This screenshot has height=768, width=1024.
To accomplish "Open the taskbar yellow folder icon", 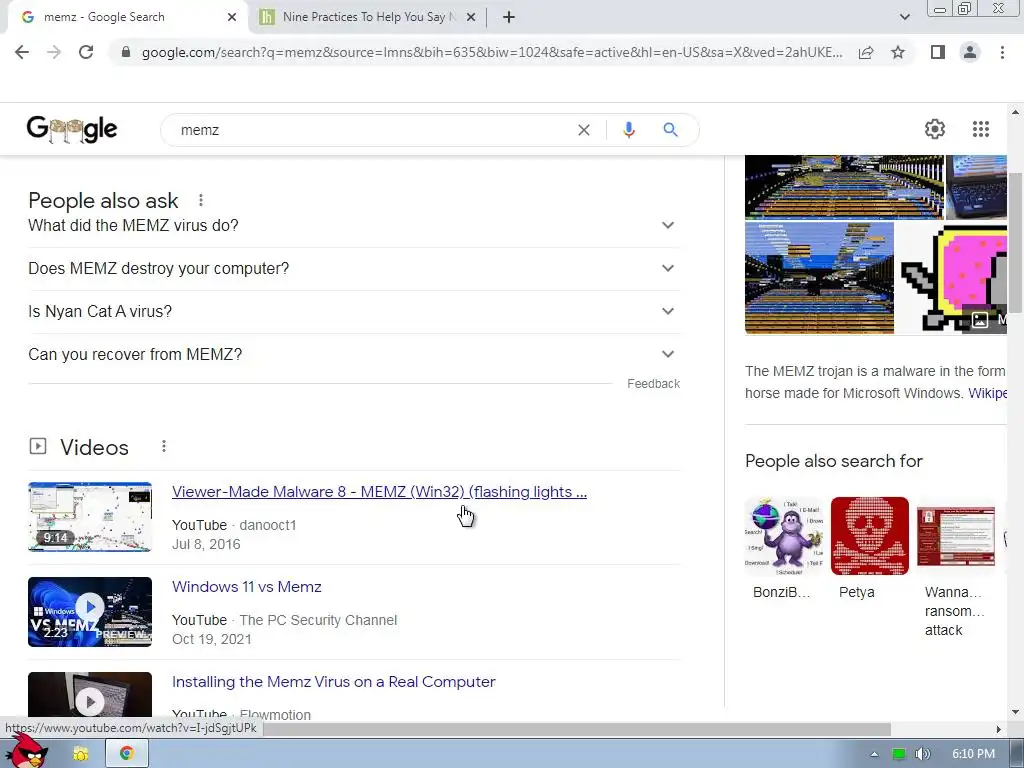I will coord(81,754).
